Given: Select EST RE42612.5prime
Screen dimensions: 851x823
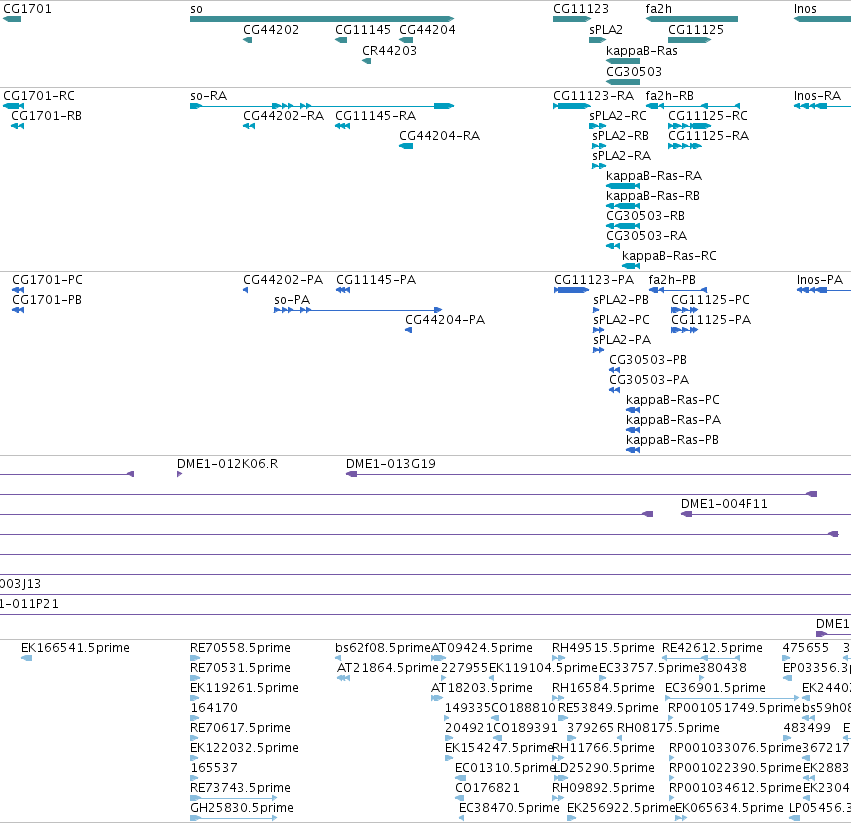Looking at the screenshot, I should coord(713,648).
